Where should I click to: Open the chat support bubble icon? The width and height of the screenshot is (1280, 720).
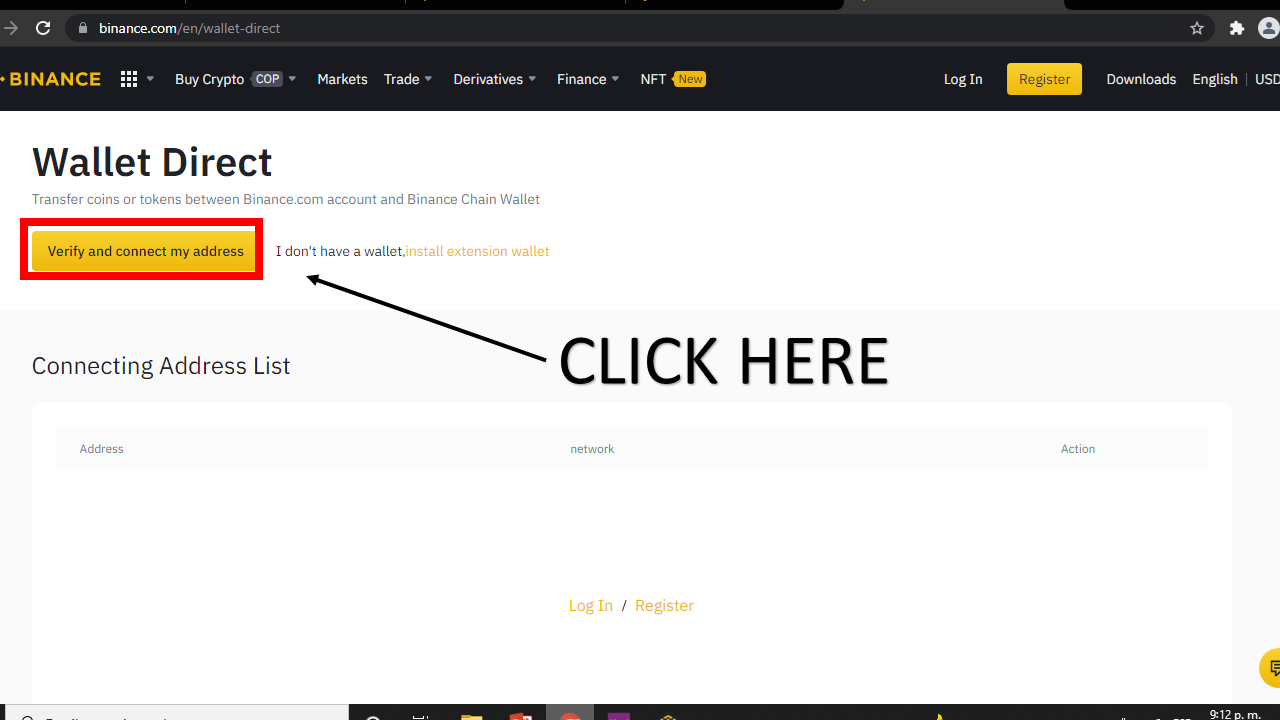(1271, 668)
